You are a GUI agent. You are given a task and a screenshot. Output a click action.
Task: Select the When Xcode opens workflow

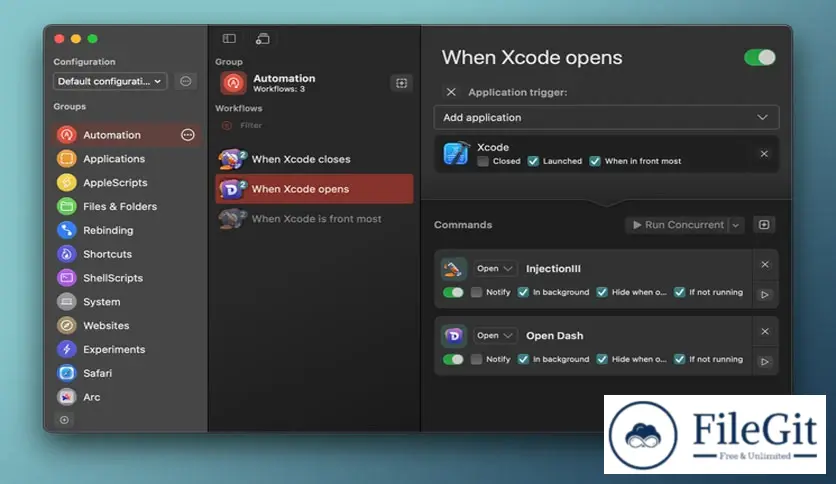314,189
